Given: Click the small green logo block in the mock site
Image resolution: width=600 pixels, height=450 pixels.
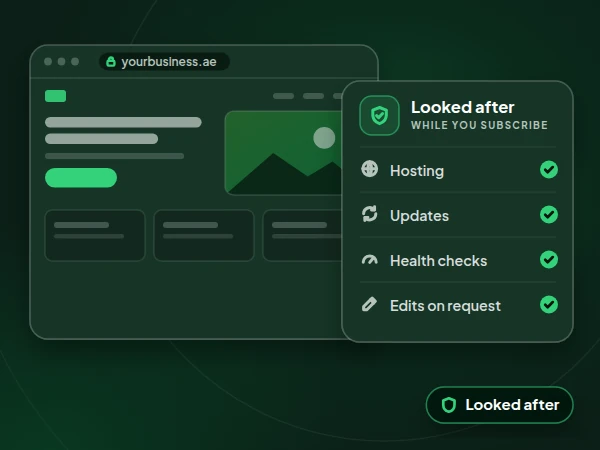Looking at the screenshot, I should click(55, 96).
